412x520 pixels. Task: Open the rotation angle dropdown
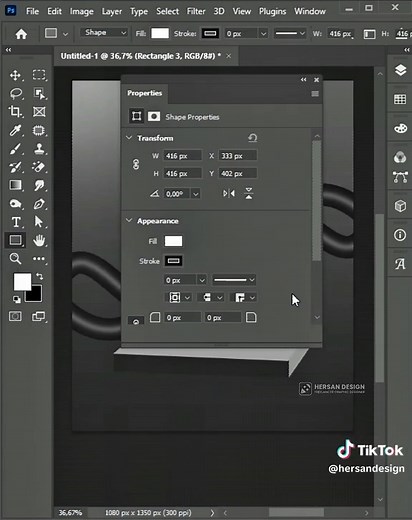(196, 194)
